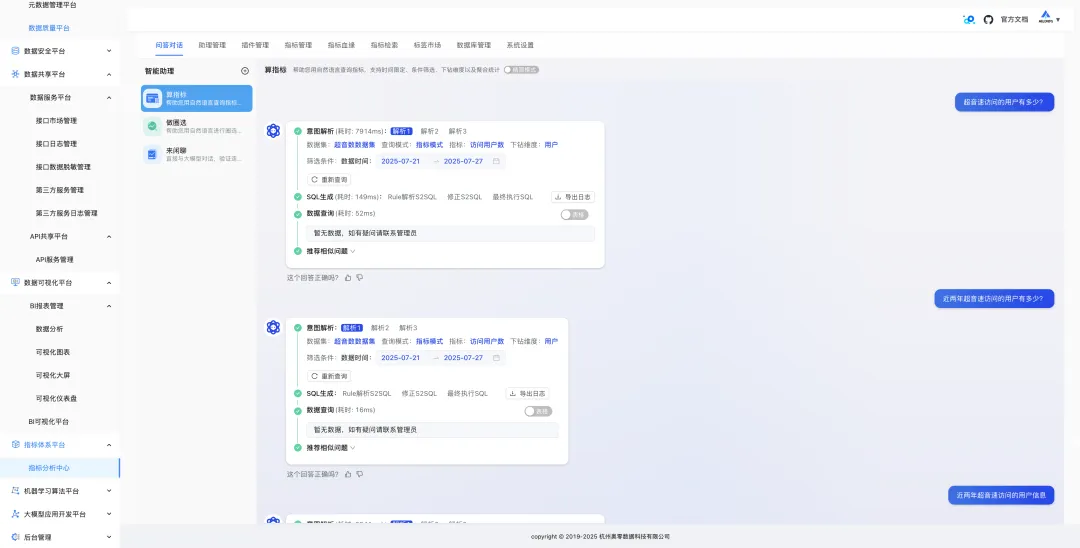Expand the 大模型应用开发平台 menu chevron
1080x548 pixels.
pyautogui.click(x=109, y=514)
